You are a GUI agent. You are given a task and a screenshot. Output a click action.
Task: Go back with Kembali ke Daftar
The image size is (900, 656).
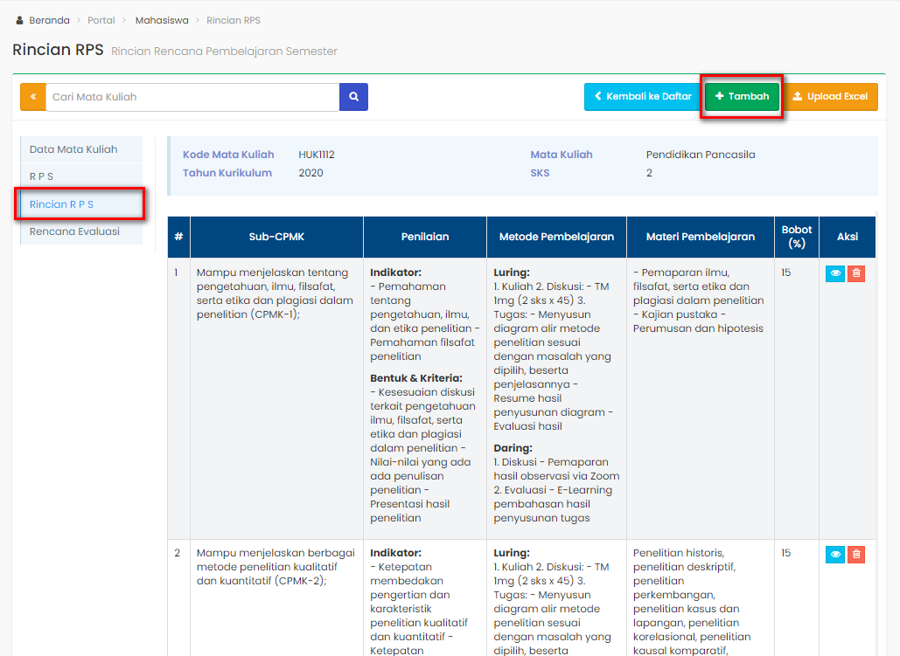pyautogui.click(x=642, y=97)
